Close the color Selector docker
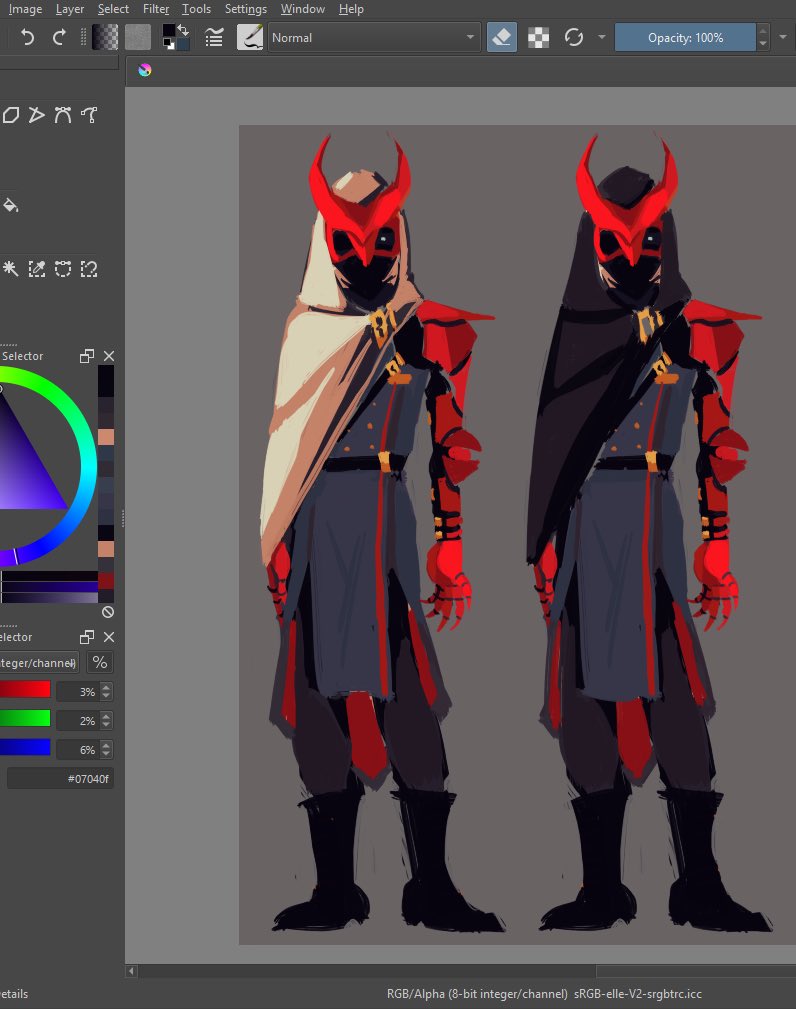 pyautogui.click(x=109, y=356)
